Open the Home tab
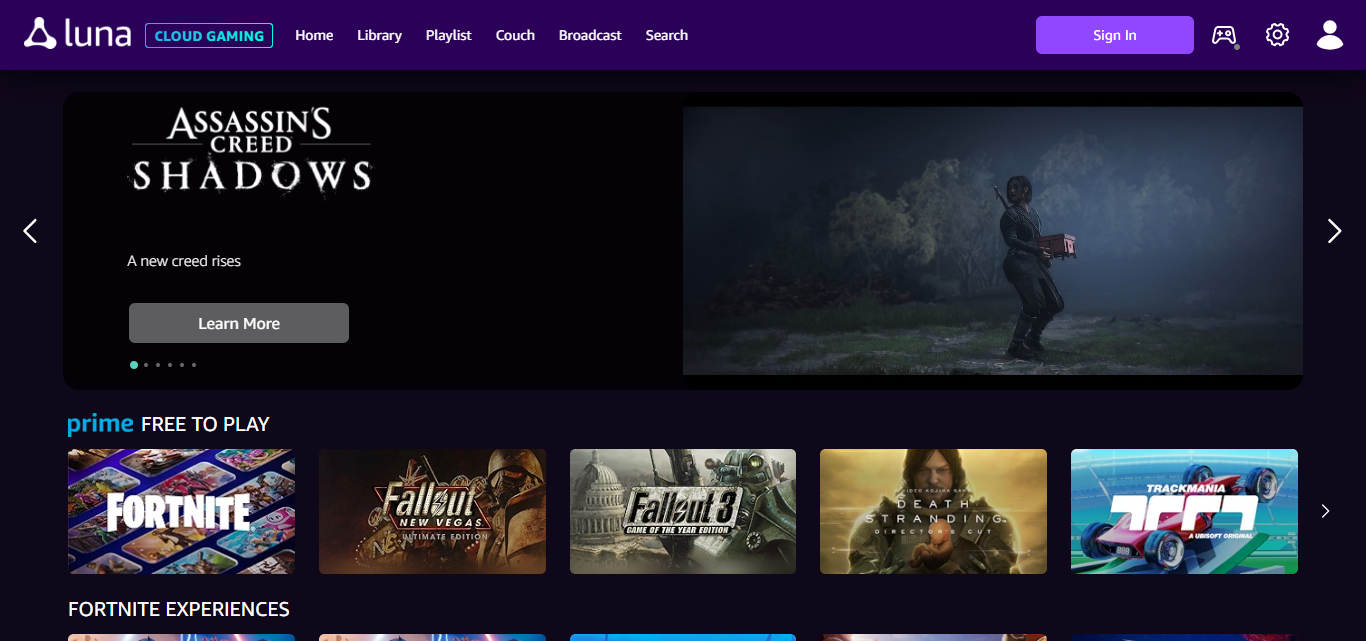This screenshot has height=641, width=1366. 314,35
